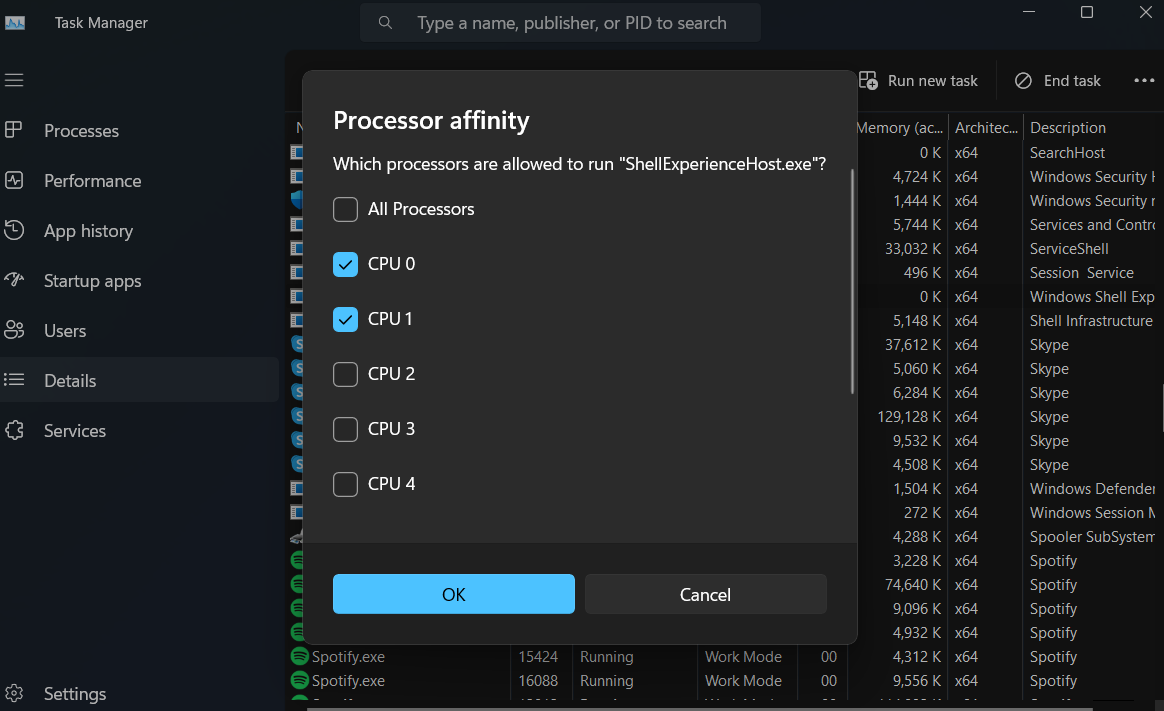
Task: Click the Processes sidebar icon
Action: point(13,130)
